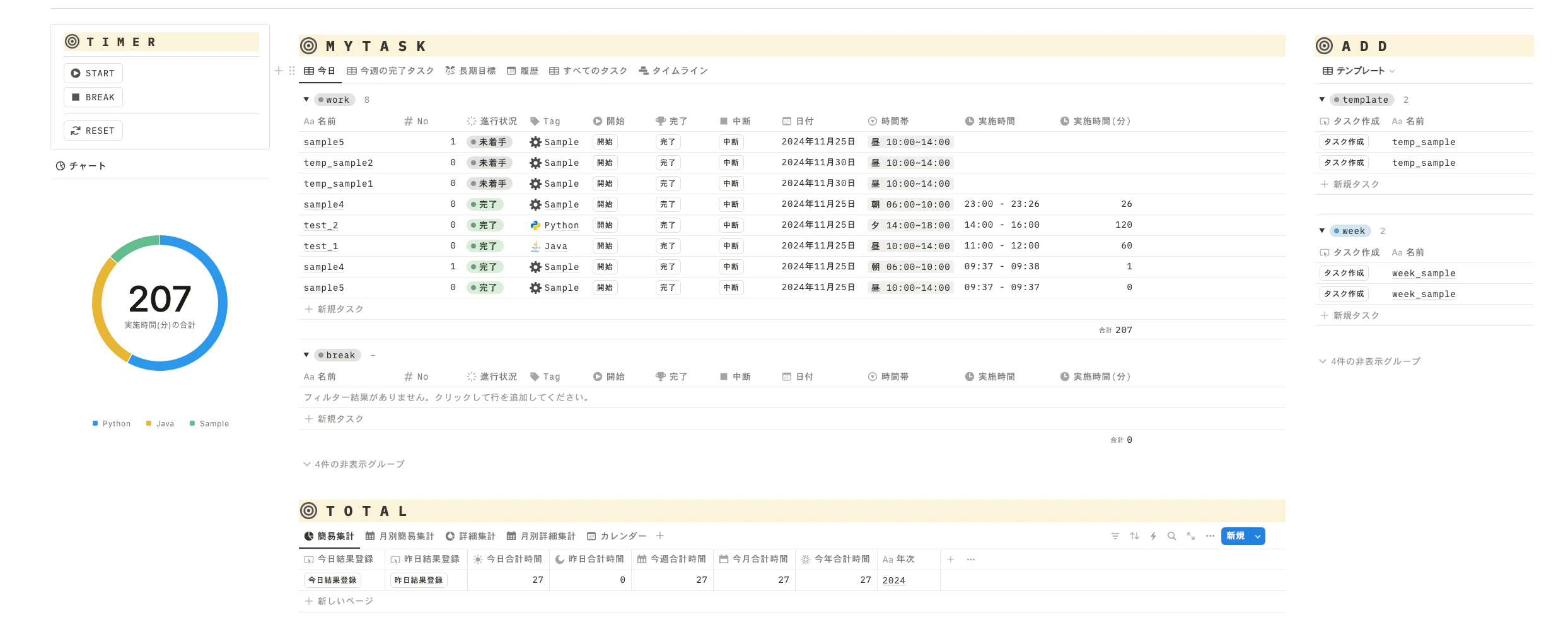Click the TOTAL heading target icon
1568x620 pixels.
point(308,510)
